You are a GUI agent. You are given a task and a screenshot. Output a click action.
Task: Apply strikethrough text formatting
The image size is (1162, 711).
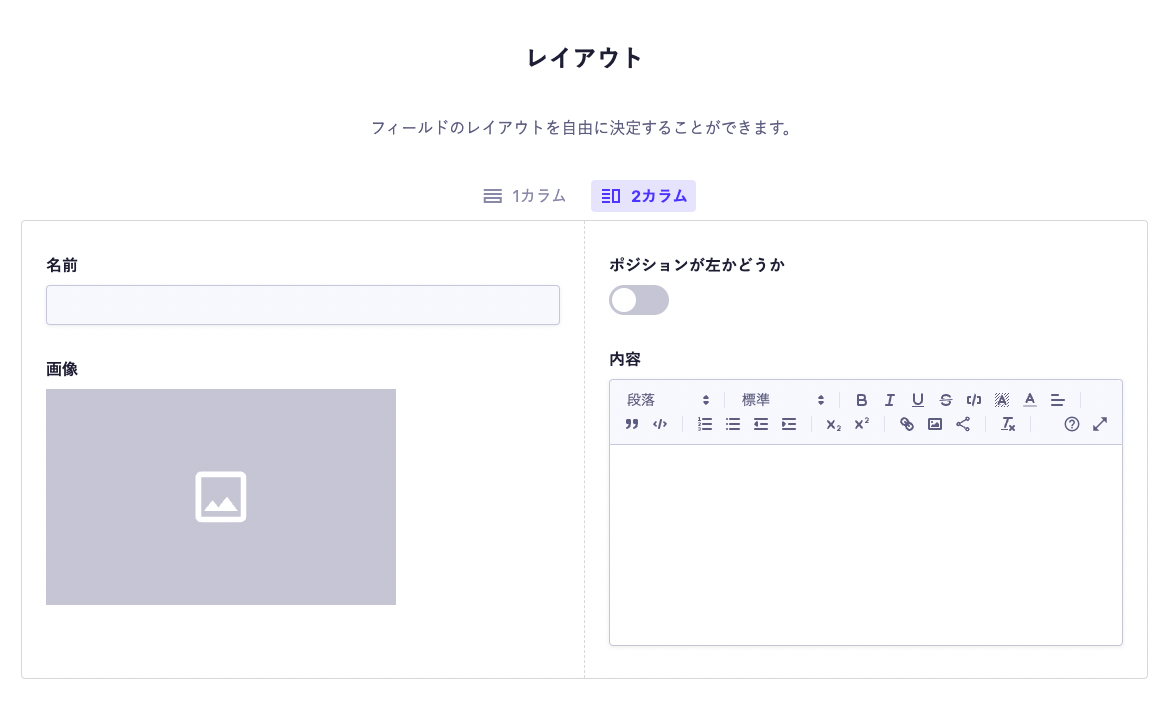pyautogui.click(x=945, y=400)
